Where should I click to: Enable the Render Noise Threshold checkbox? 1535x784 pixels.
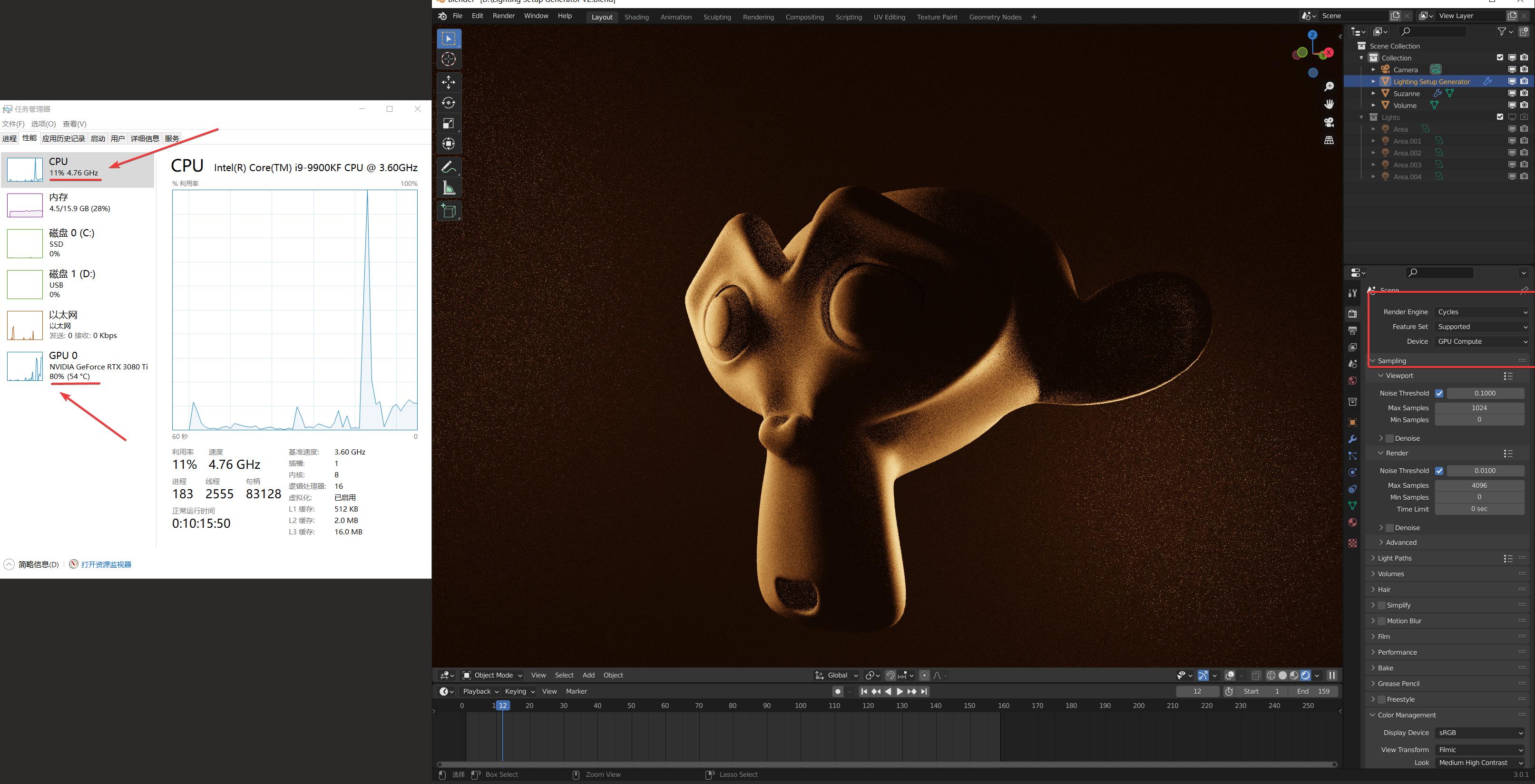pos(1439,471)
